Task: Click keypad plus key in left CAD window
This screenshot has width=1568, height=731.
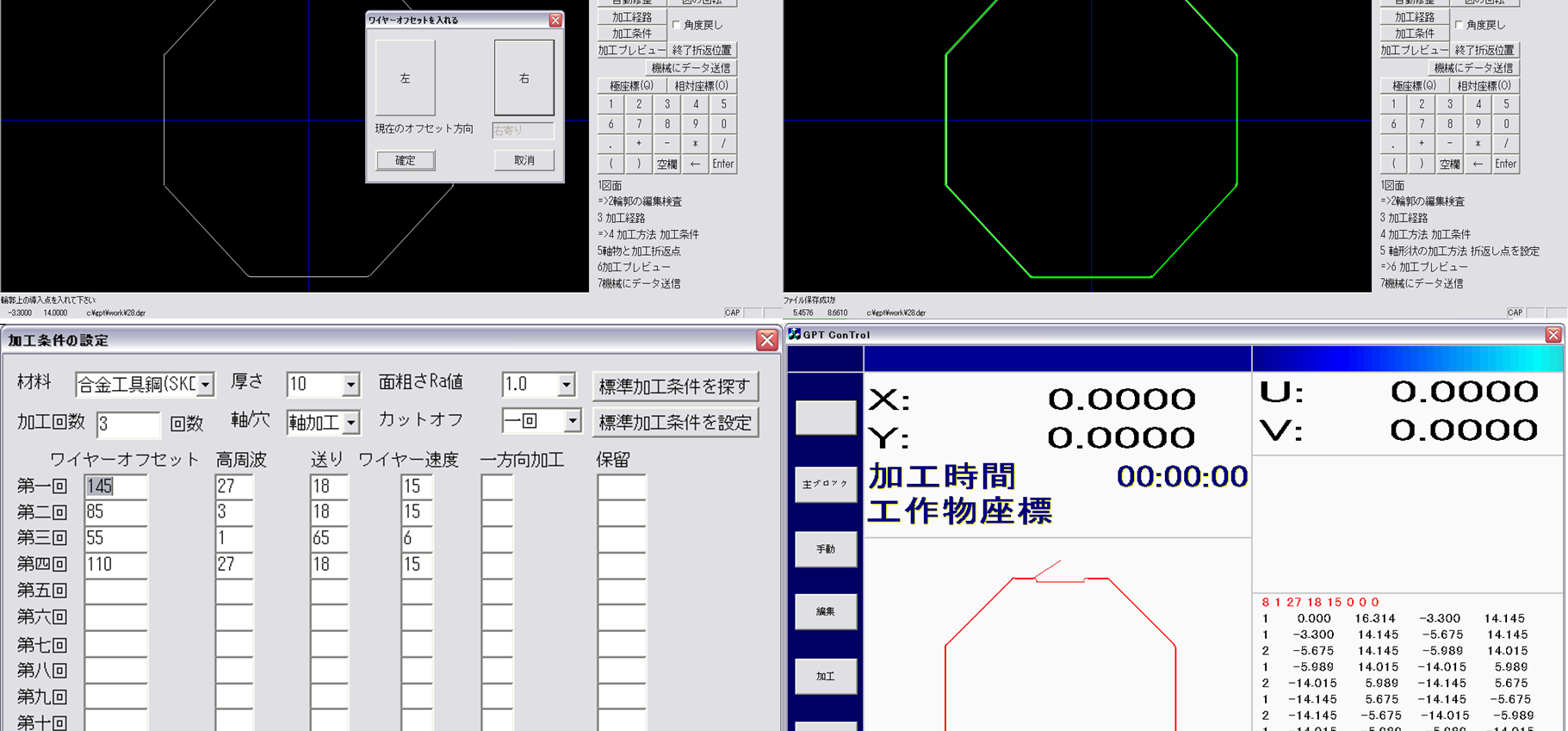Action: 639,144
